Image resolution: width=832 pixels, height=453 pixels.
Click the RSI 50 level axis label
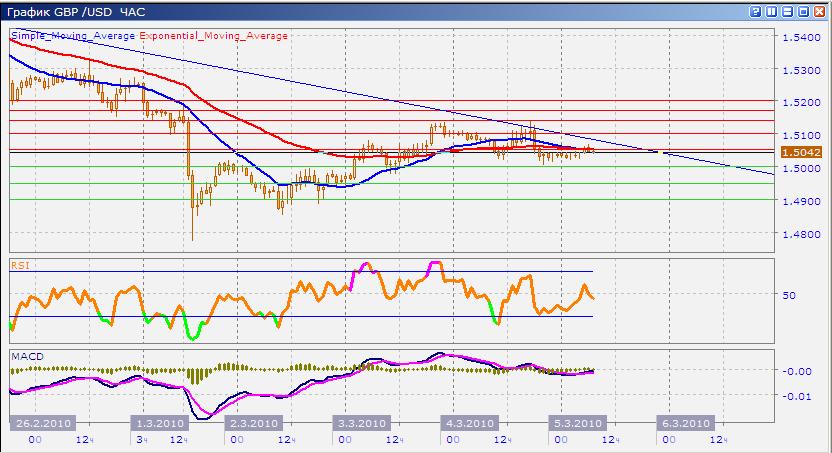pos(789,296)
